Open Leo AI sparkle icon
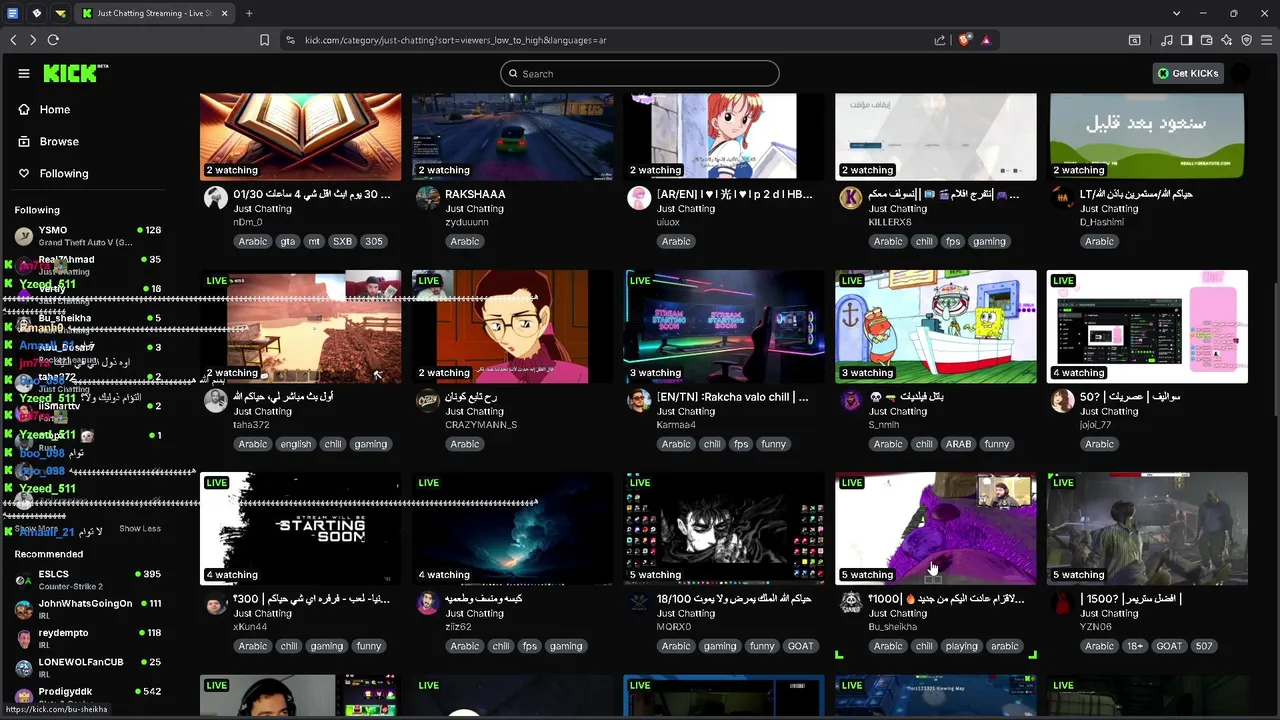This screenshot has height=720, width=1280. (x=1227, y=40)
